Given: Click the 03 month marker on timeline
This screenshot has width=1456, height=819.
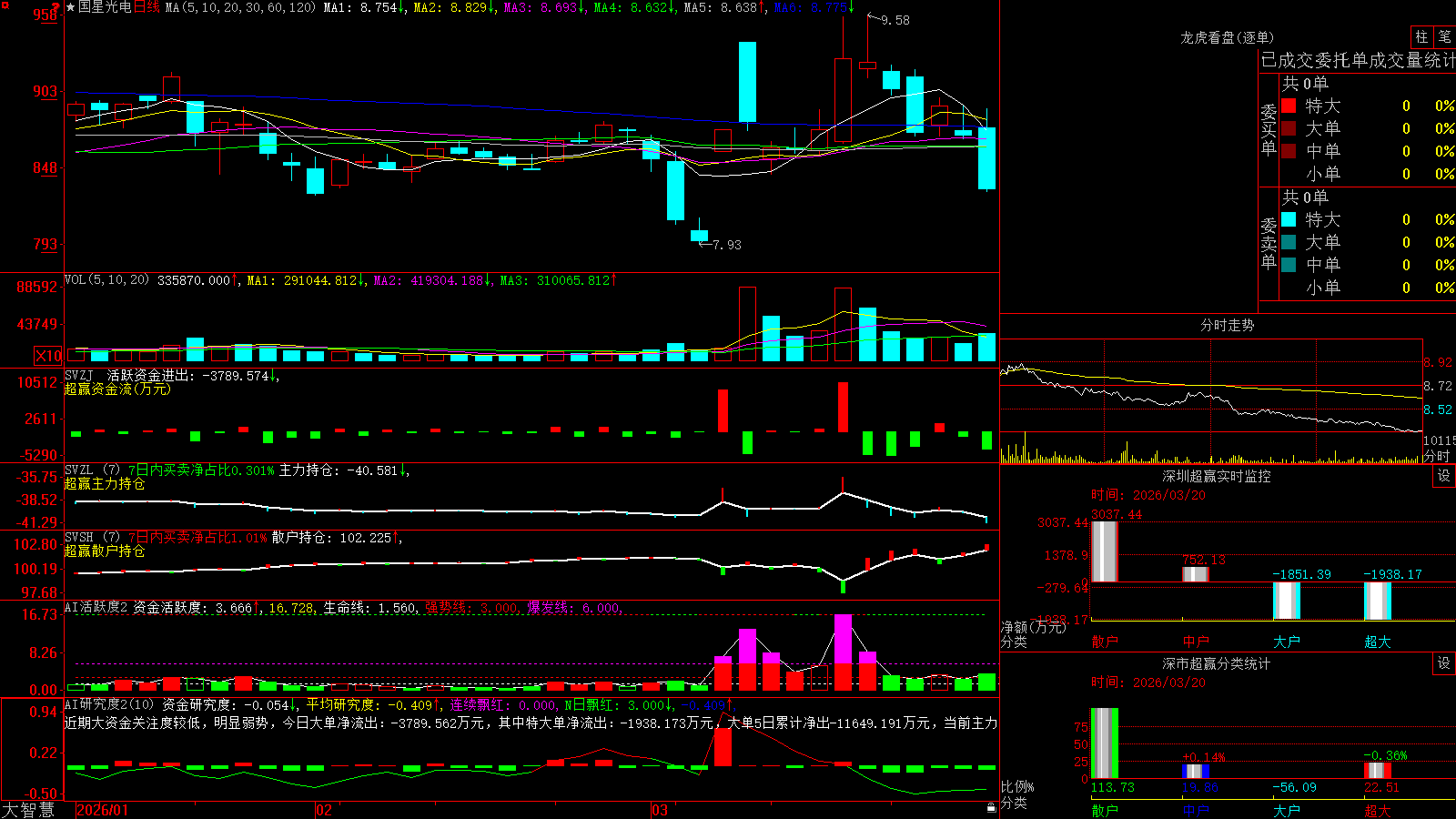Looking at the screenshot, I should click(x=660, y=810).
